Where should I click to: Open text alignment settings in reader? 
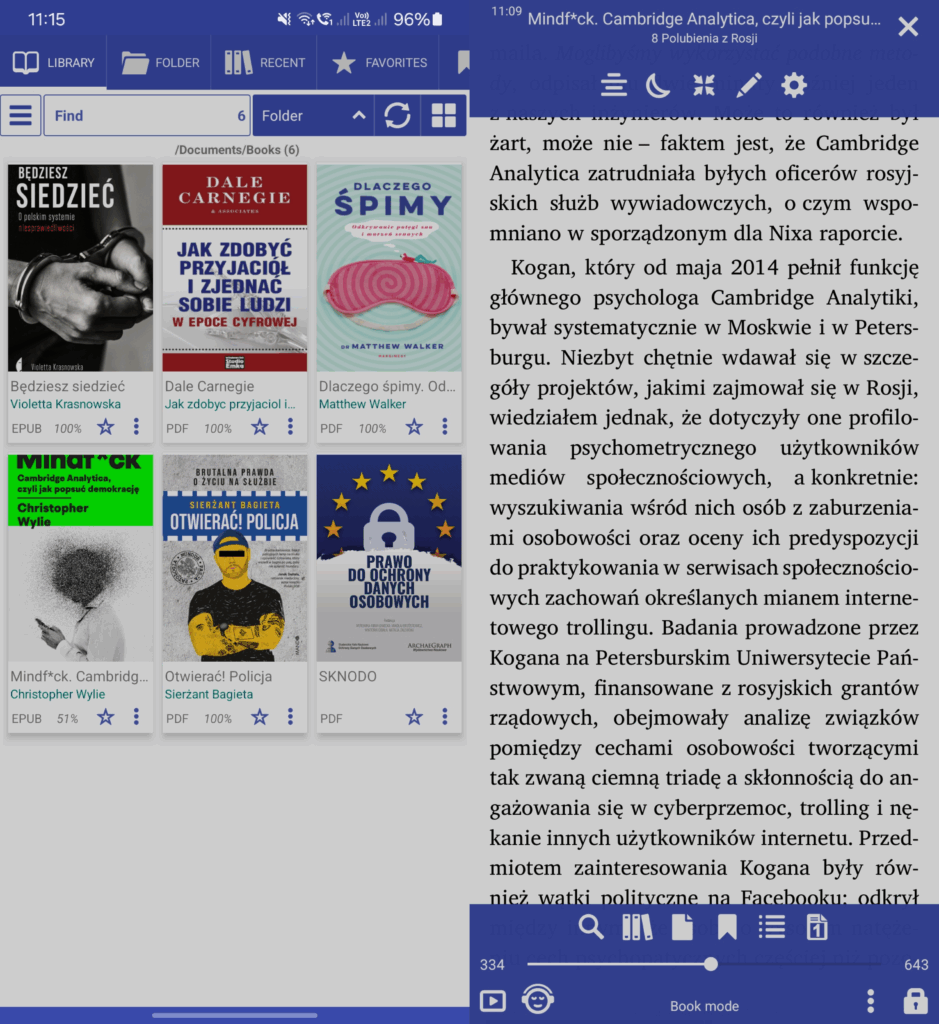click(x=614, y=86)
